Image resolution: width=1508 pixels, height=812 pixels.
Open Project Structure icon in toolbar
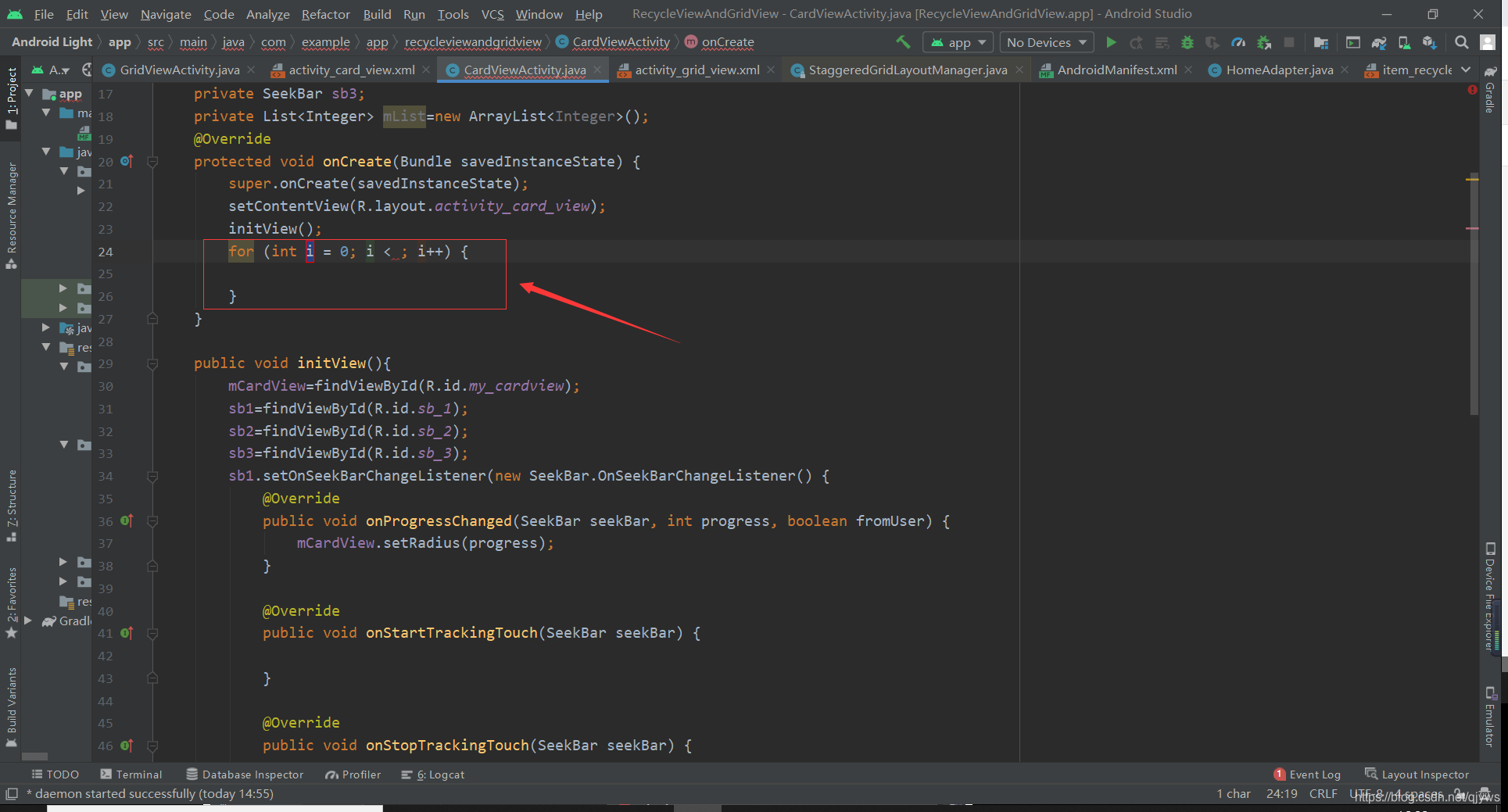click(x=1321, y=42)
